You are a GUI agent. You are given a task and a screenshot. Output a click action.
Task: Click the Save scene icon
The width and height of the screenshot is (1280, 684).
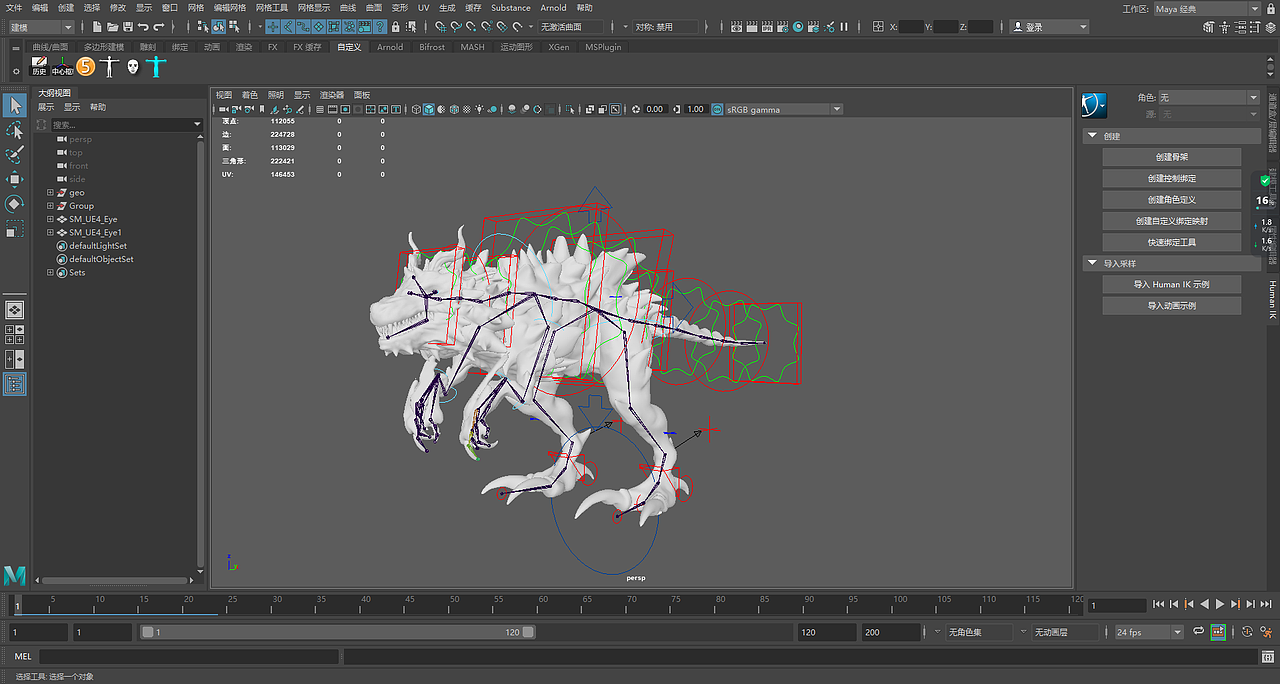[128, 27]
